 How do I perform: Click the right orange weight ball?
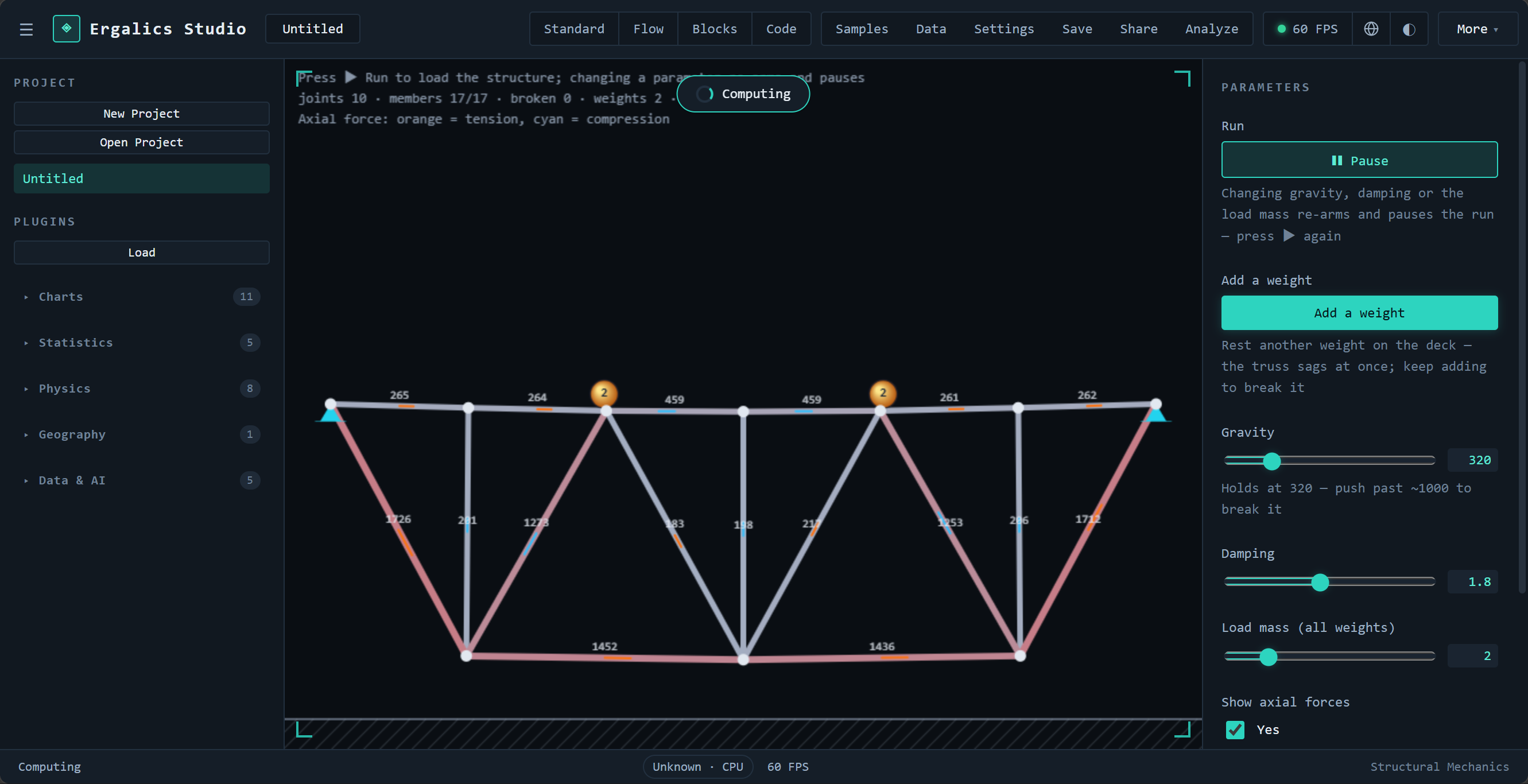click(x=883, y=393)
